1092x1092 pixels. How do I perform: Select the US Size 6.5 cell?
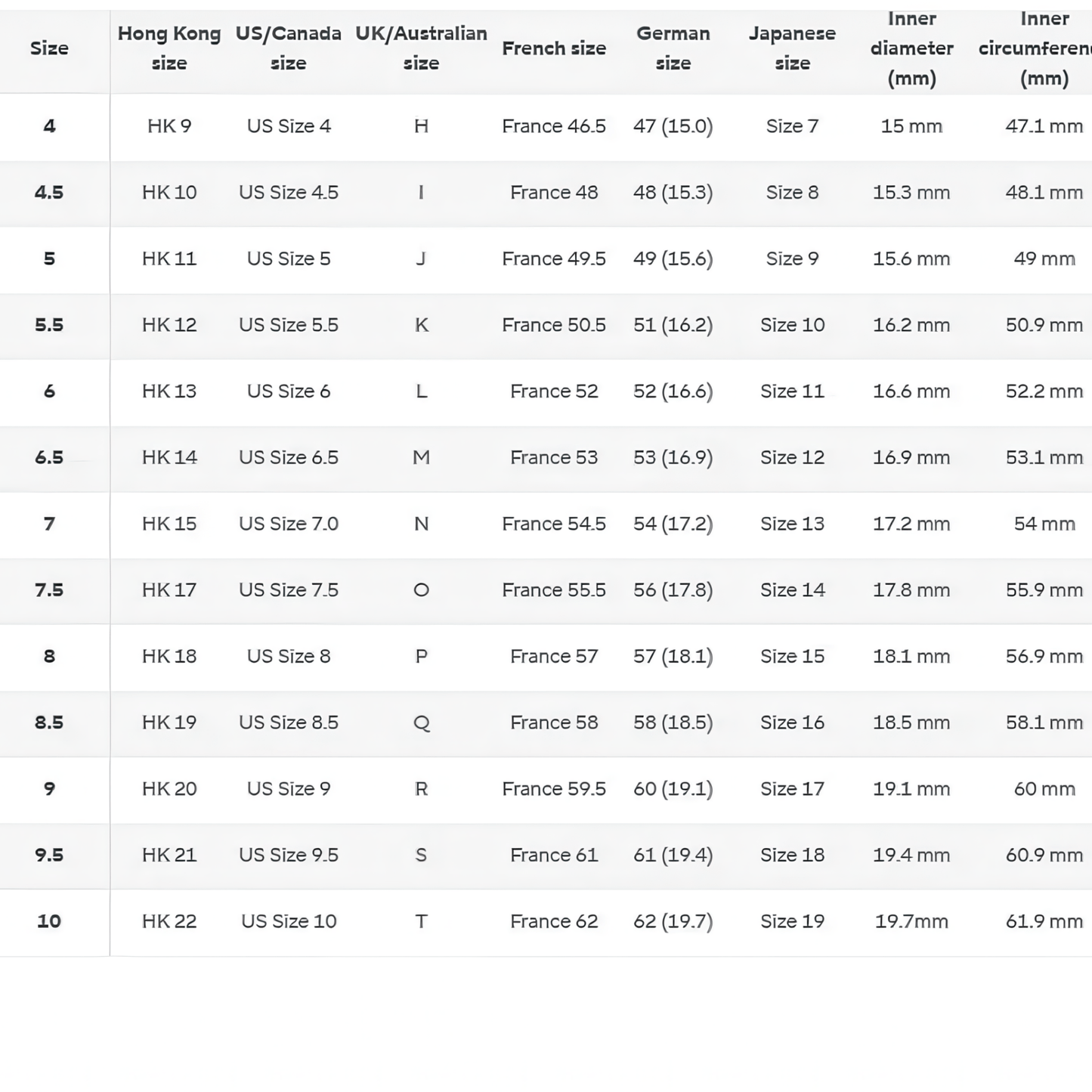pyautogui.click(x=289, y=458)
